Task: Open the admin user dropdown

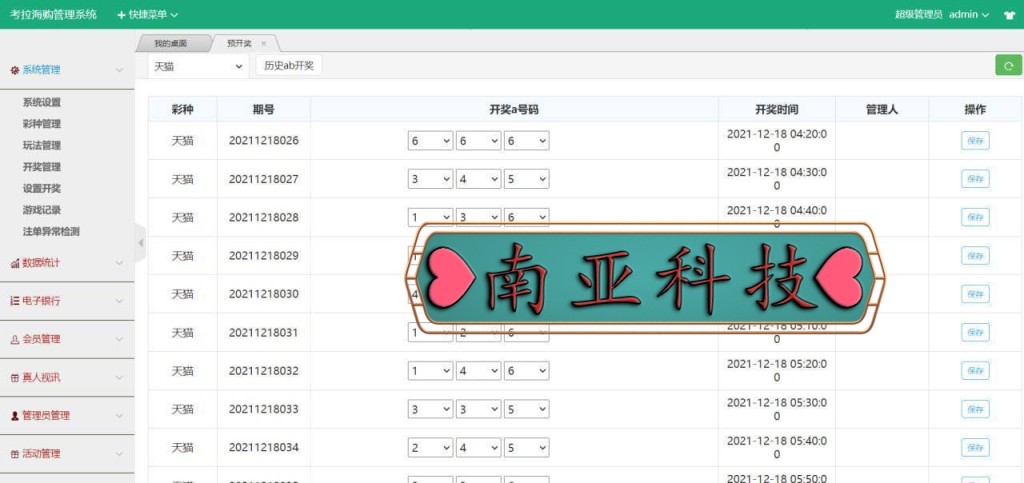Action: (x=968, y=14)
